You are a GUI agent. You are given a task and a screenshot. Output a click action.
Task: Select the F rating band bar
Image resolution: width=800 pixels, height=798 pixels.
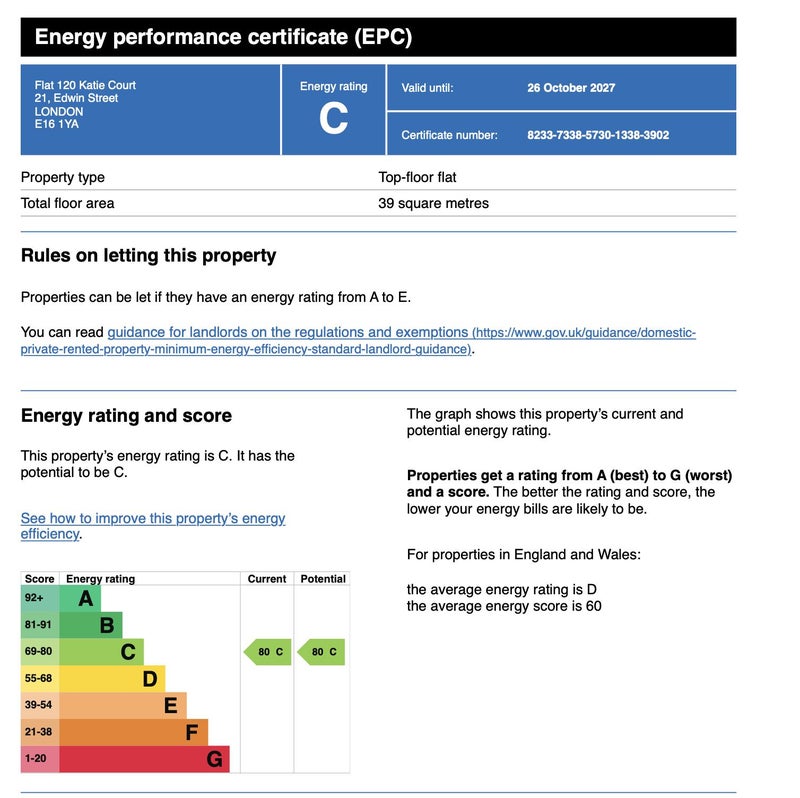(x=135, y=733)
